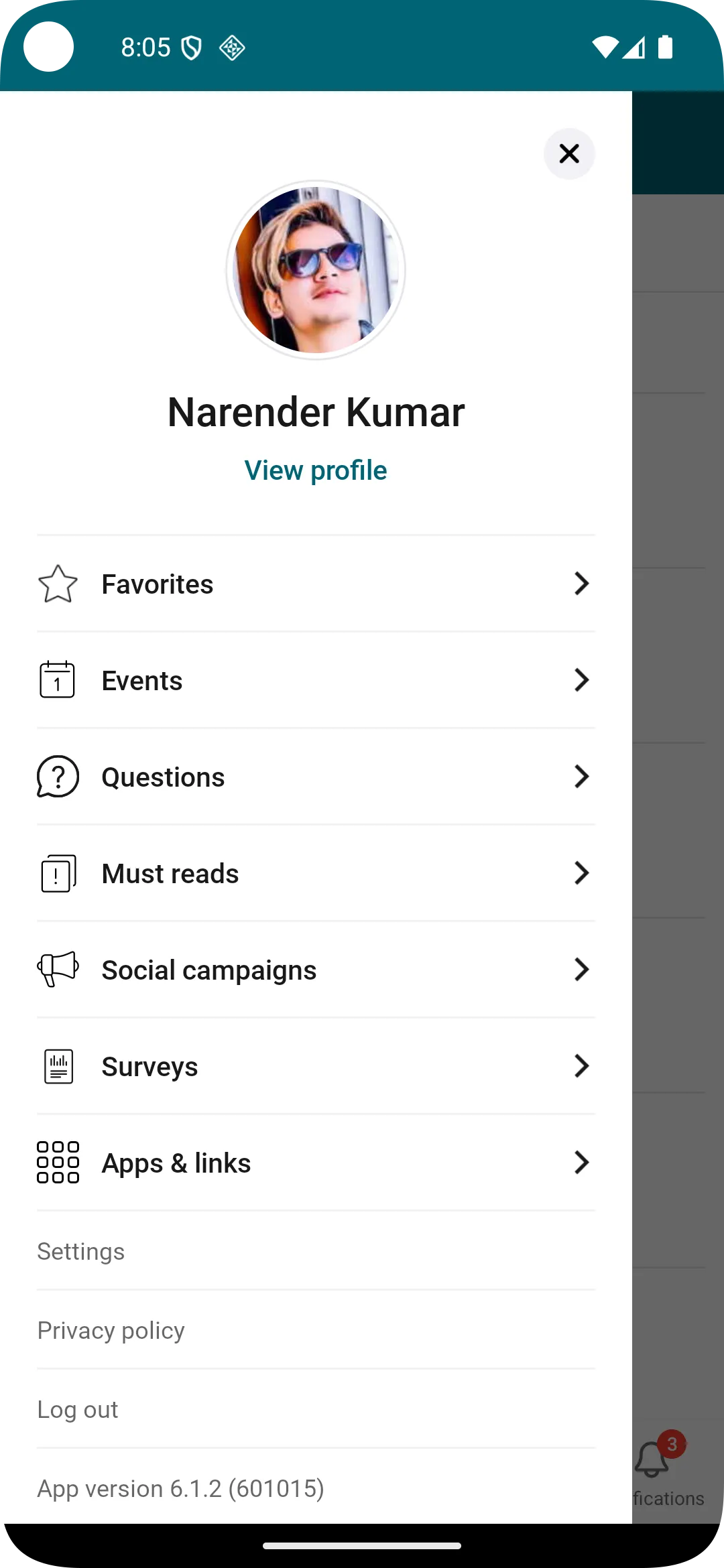Tap the Social campaigns megaphone icon
724x1568 pixels.
click(58, 970)
